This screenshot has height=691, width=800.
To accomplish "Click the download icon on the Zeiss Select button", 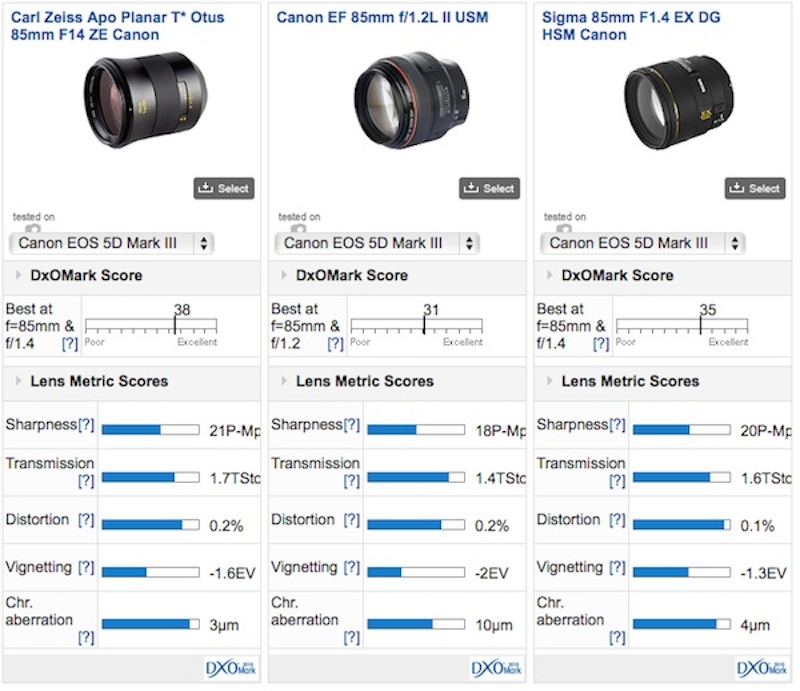I will [208, 187].
